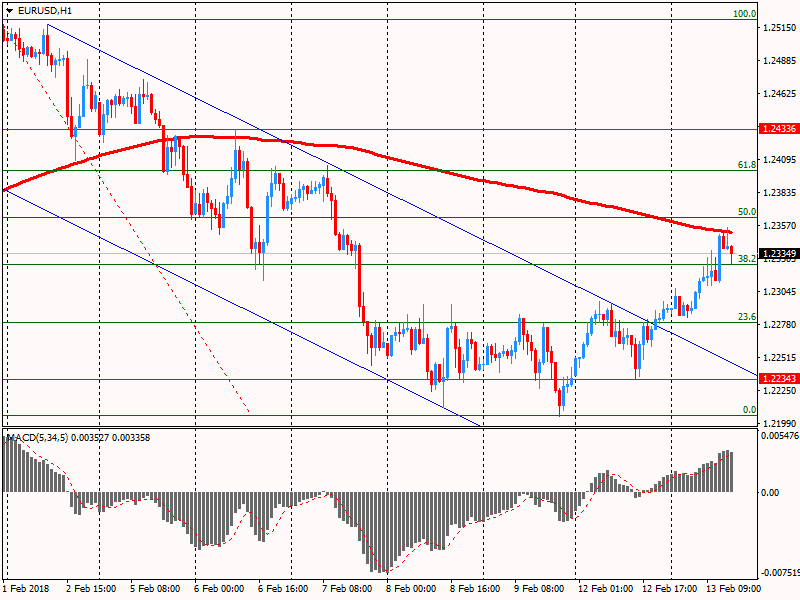This screenshot has height=600, width=800.
Task: Select the 2 Feb 15:00 time label
Action: (x=92, y=589)
